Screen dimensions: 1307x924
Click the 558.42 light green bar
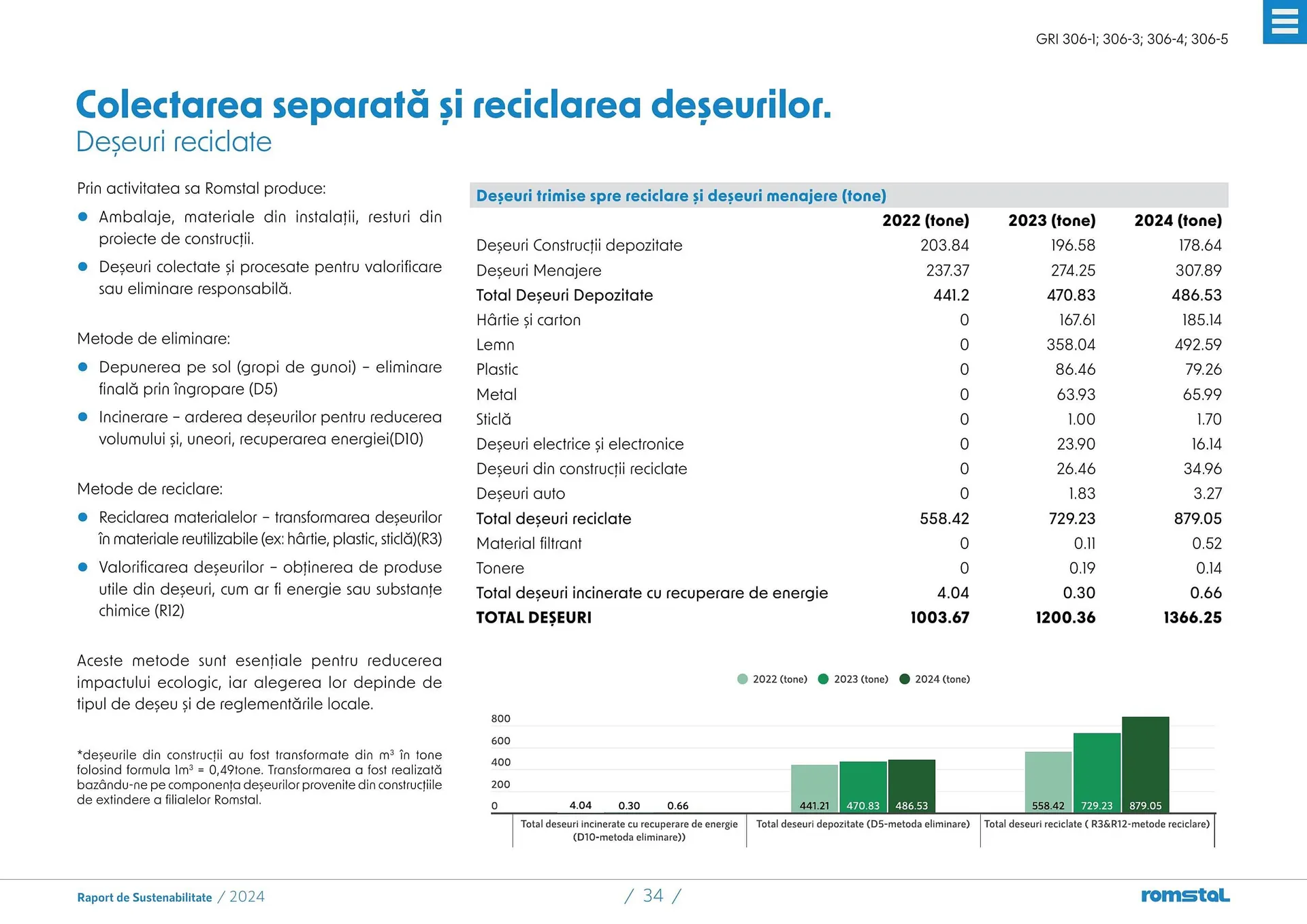coord(1048,779)
